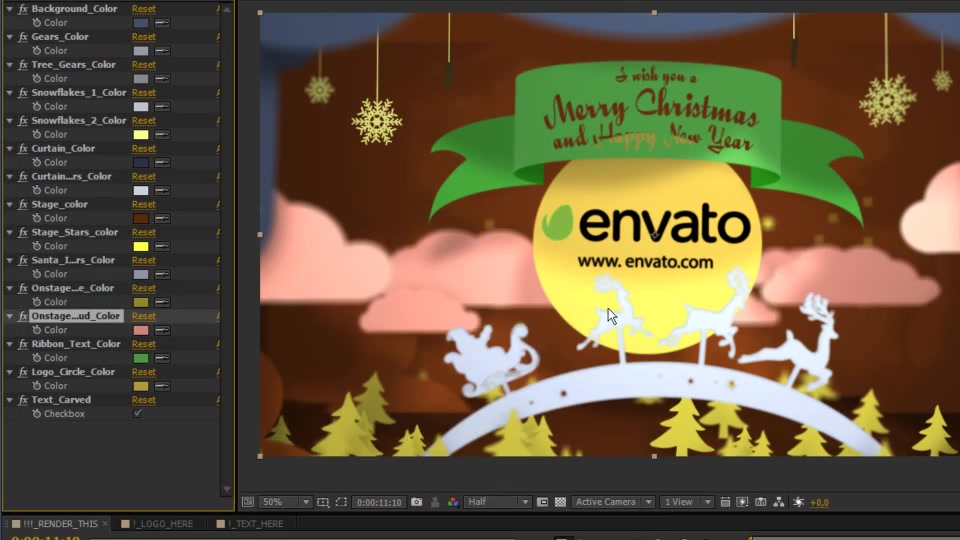Viewport: 960px width, 540px height.
Task: Click stopwatch for Background_Color Color
Action: click(37, 23)
